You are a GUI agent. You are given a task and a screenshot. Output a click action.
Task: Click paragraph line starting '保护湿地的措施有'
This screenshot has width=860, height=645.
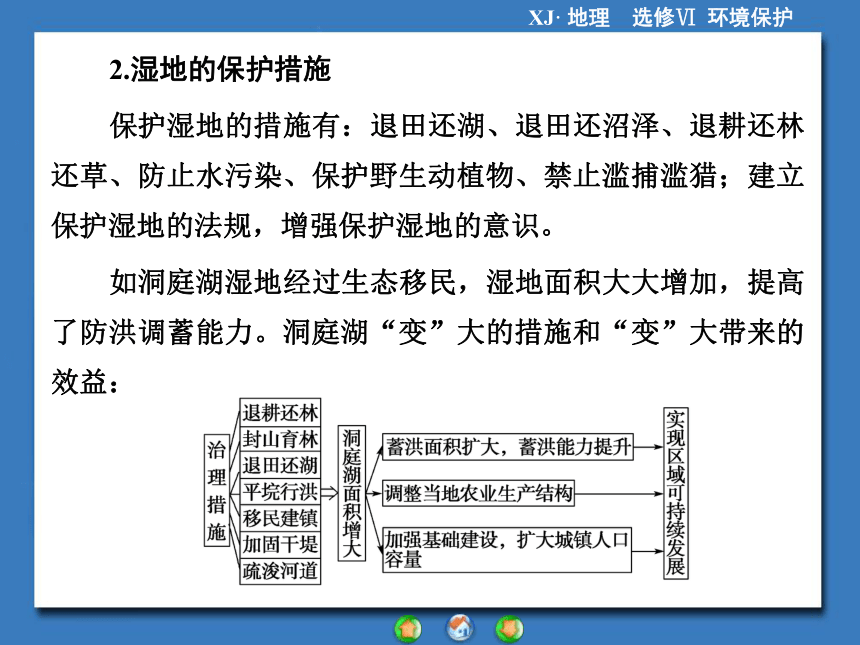[456, 126]
